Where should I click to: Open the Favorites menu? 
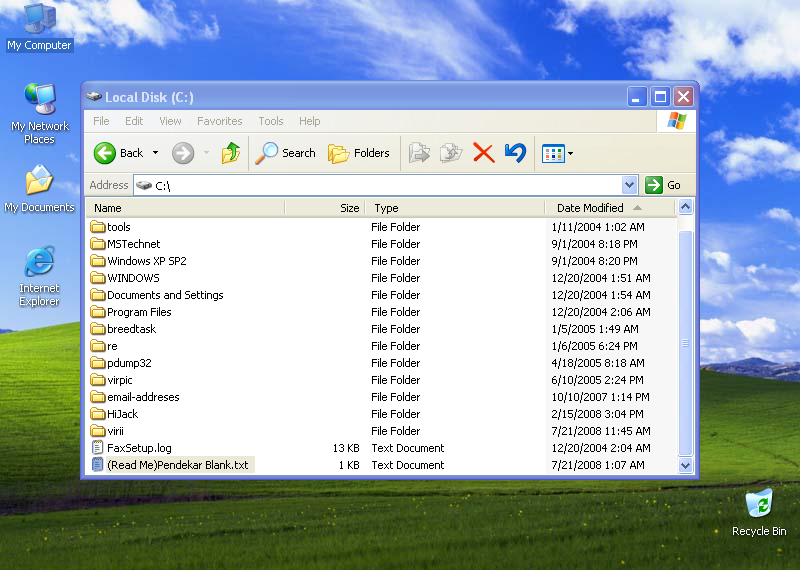tap(219, 121)
